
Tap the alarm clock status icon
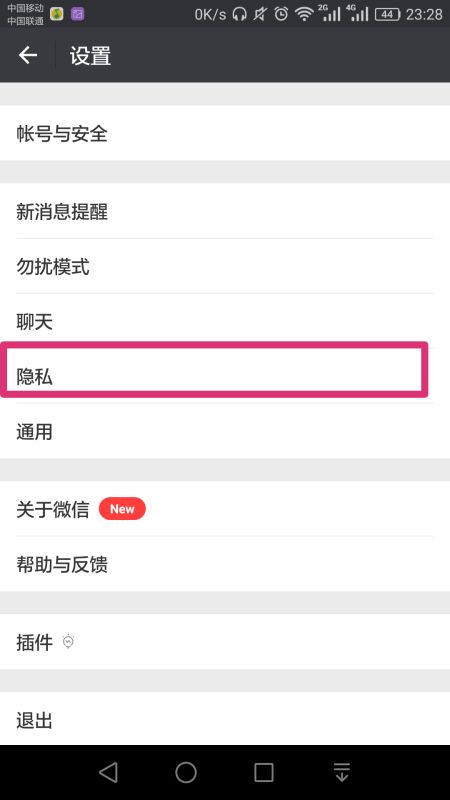click(281, 14)
